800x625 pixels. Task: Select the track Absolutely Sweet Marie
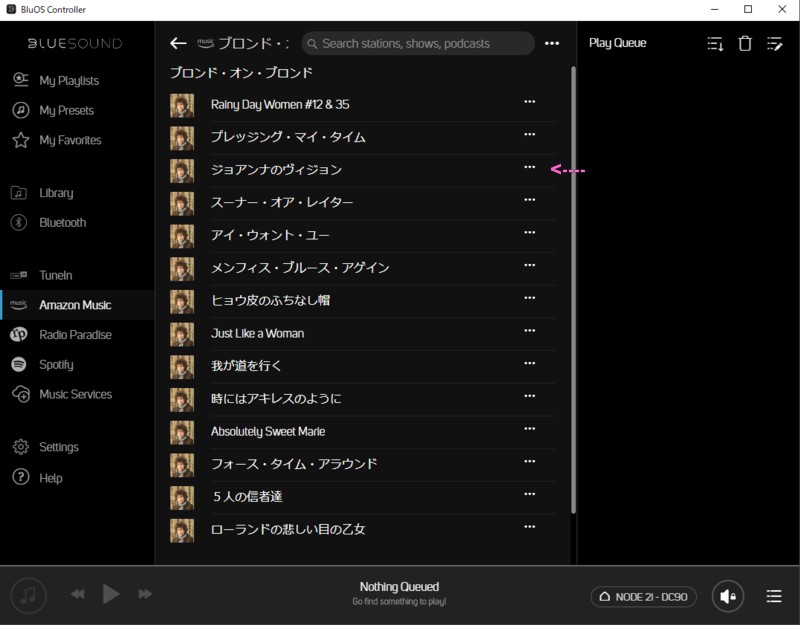268,432
